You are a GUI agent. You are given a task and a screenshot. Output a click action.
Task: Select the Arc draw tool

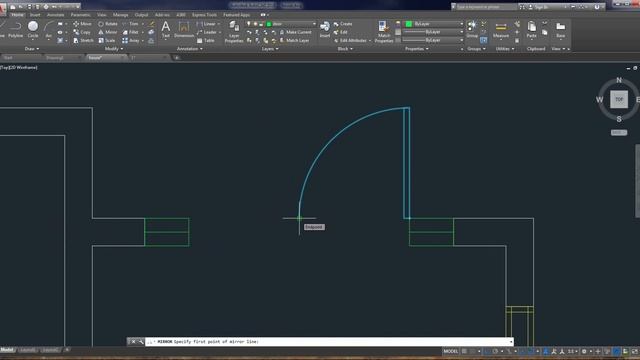click(49, 30)
